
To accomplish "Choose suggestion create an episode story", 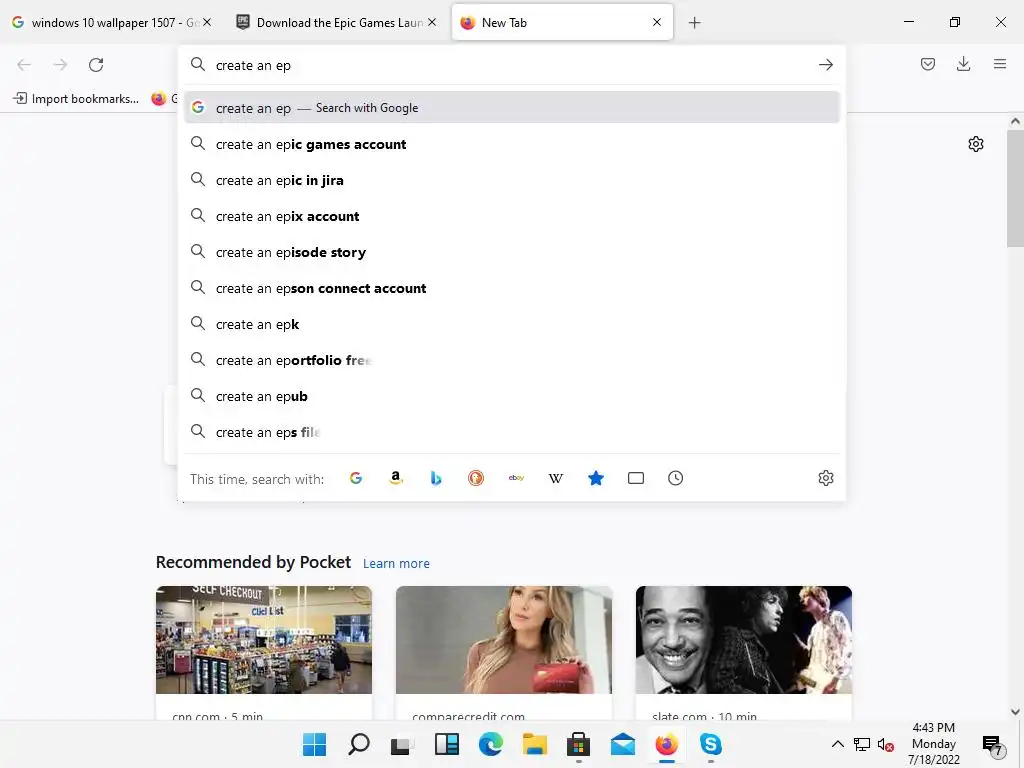I will (511, 251).
